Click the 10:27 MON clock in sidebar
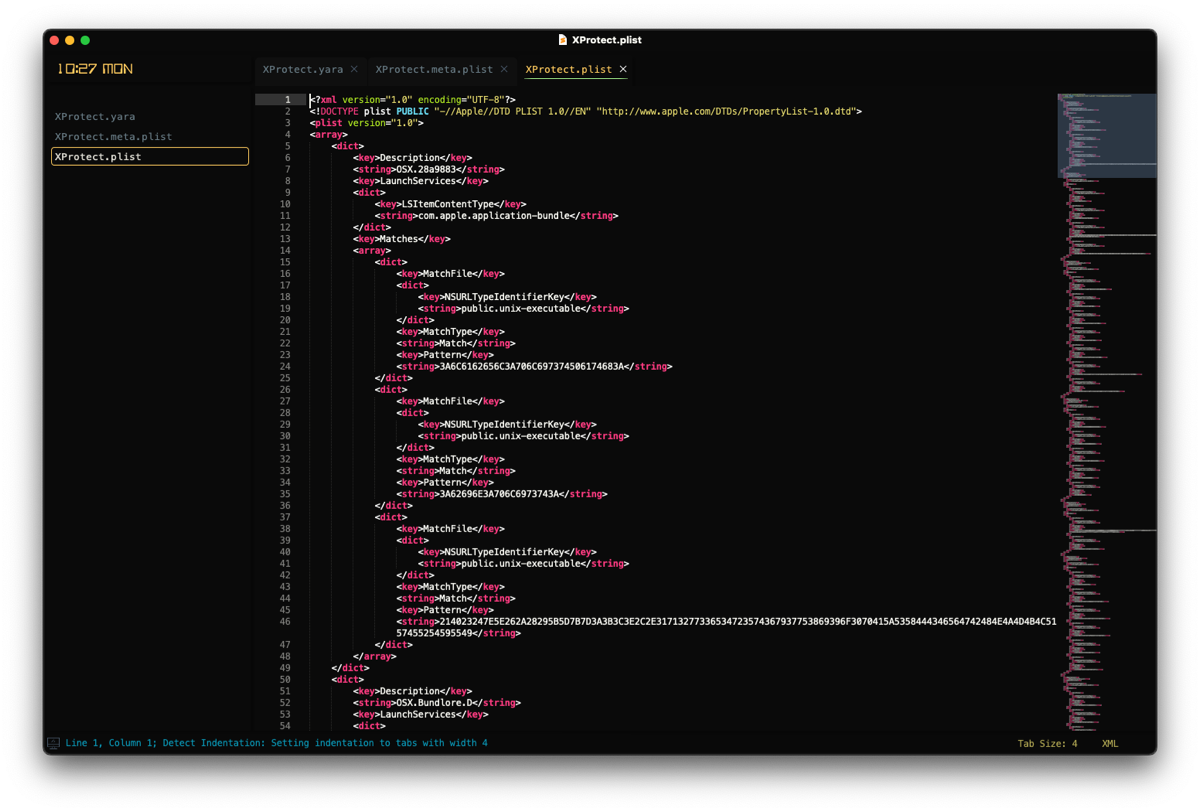The height and width of the screenshot is (812, 1200). pos(95,69)
